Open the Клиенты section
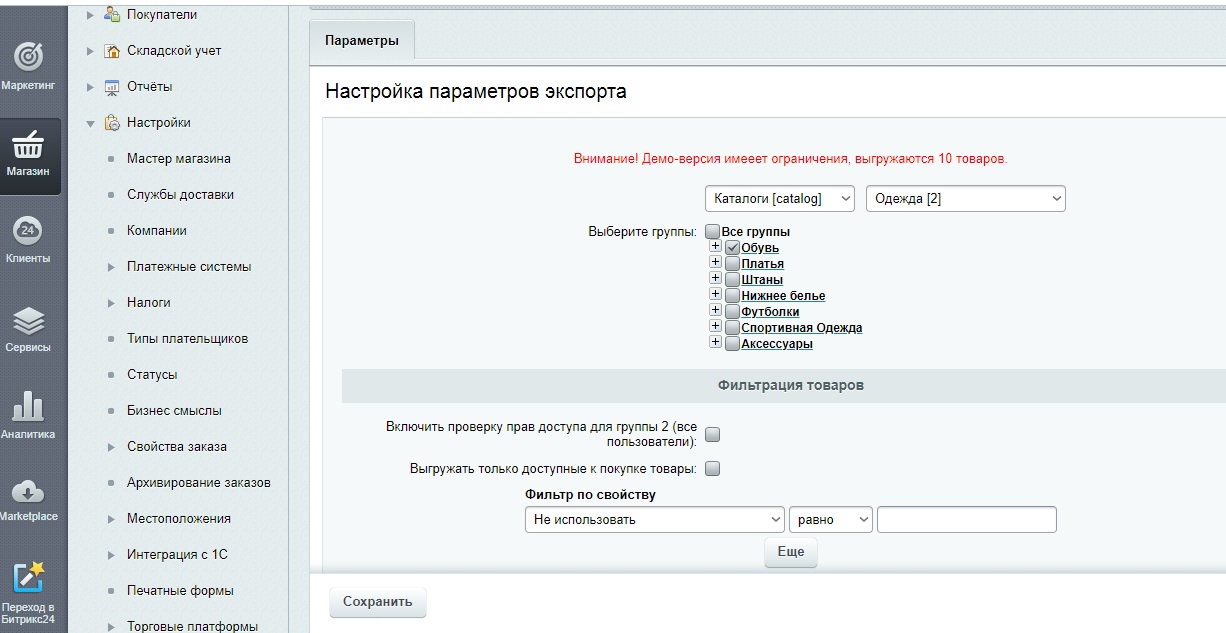 pyautogui.click(x=32, y=238)
